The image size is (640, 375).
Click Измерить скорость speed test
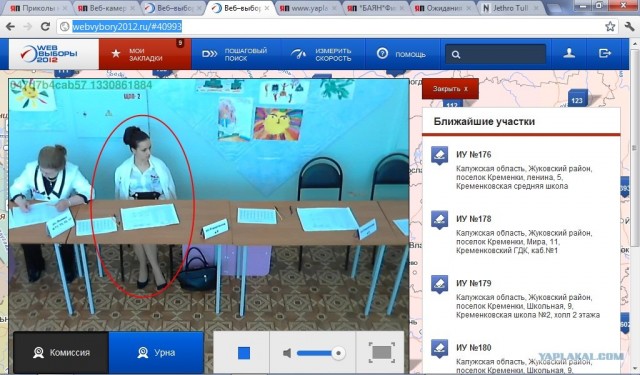[x=322, y=54]
